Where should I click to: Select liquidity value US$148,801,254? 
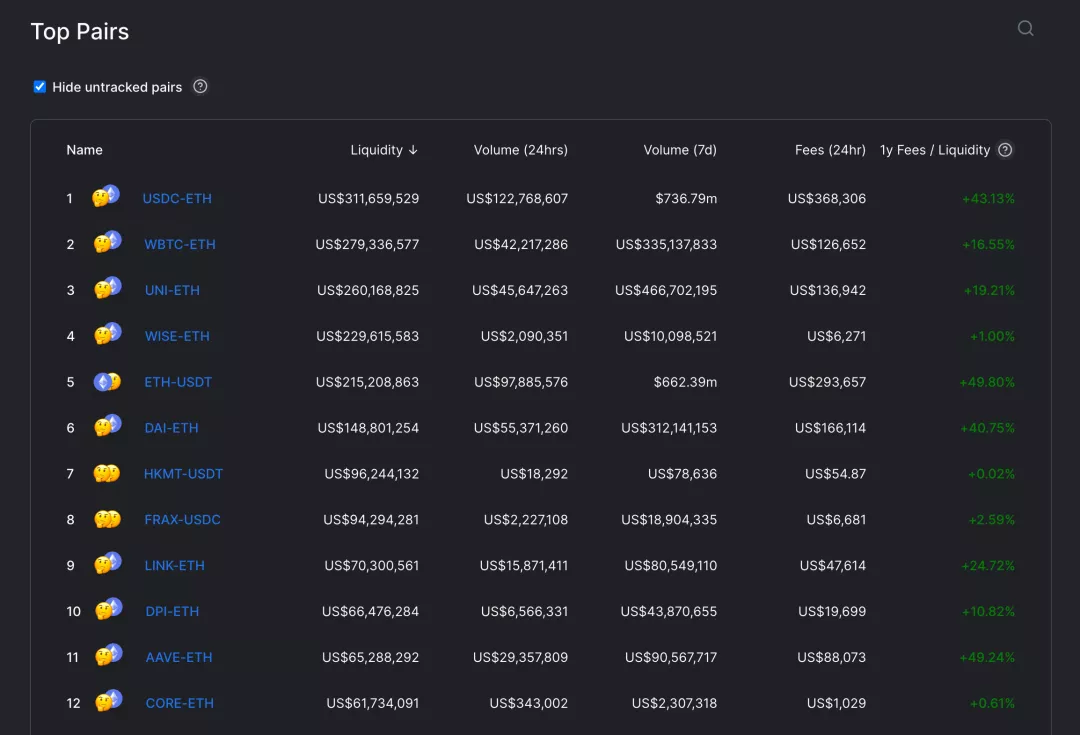[368, 428]
